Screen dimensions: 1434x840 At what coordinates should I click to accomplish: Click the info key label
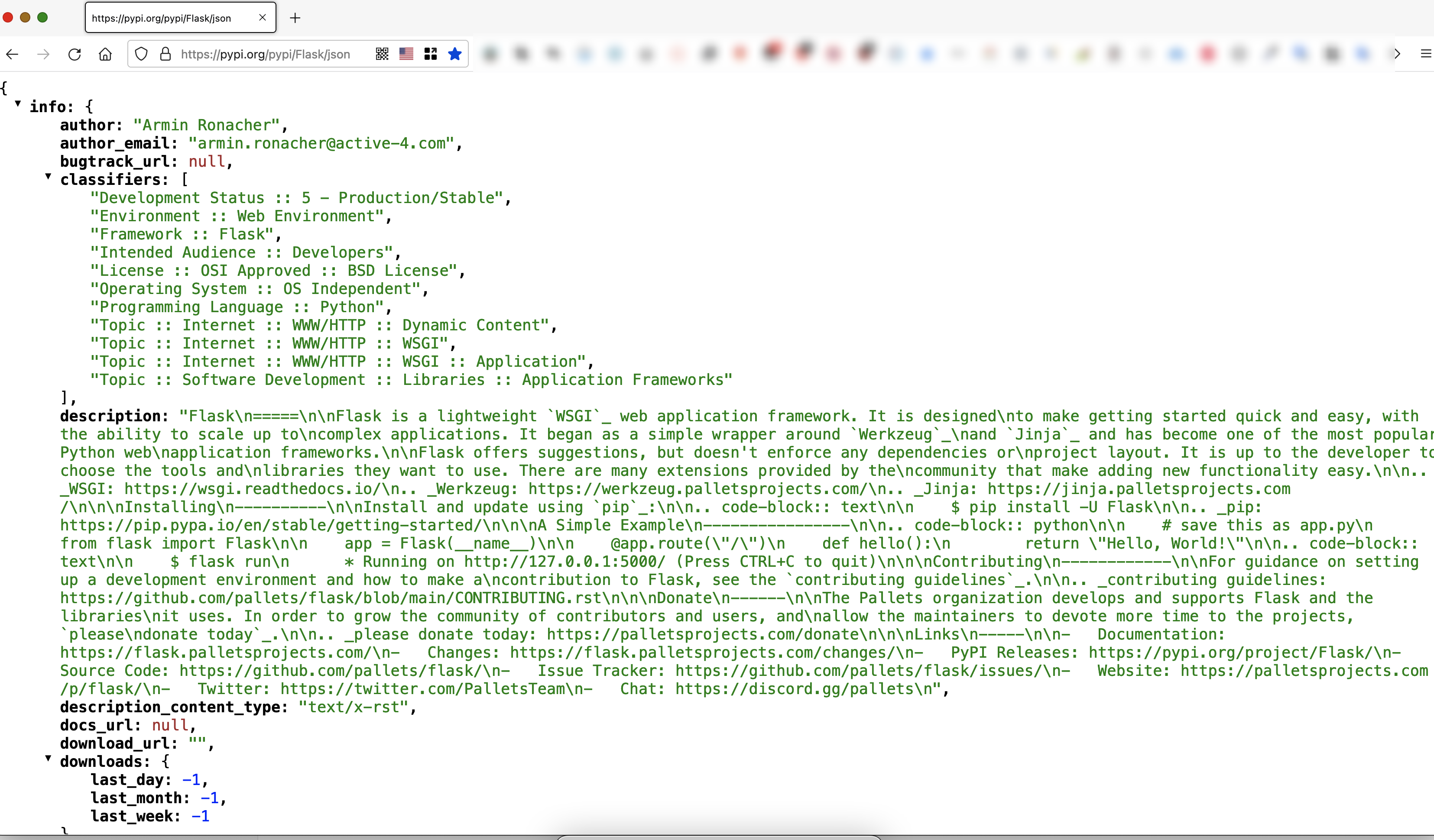[x=51, y=107]
